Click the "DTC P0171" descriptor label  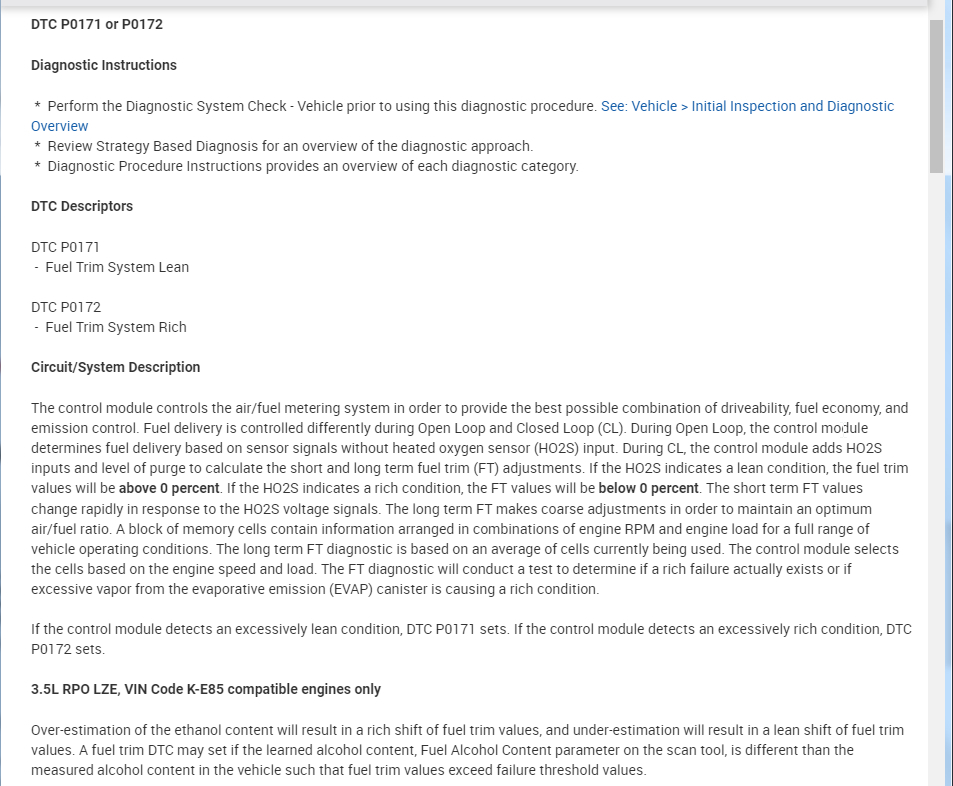pos(66,247)
